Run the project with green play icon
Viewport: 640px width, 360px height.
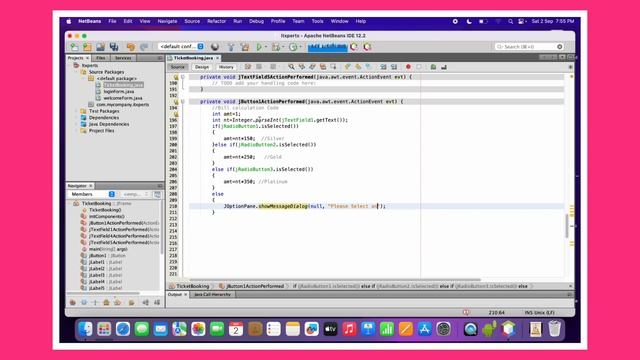pyautogui.click(x=259, y=47)
